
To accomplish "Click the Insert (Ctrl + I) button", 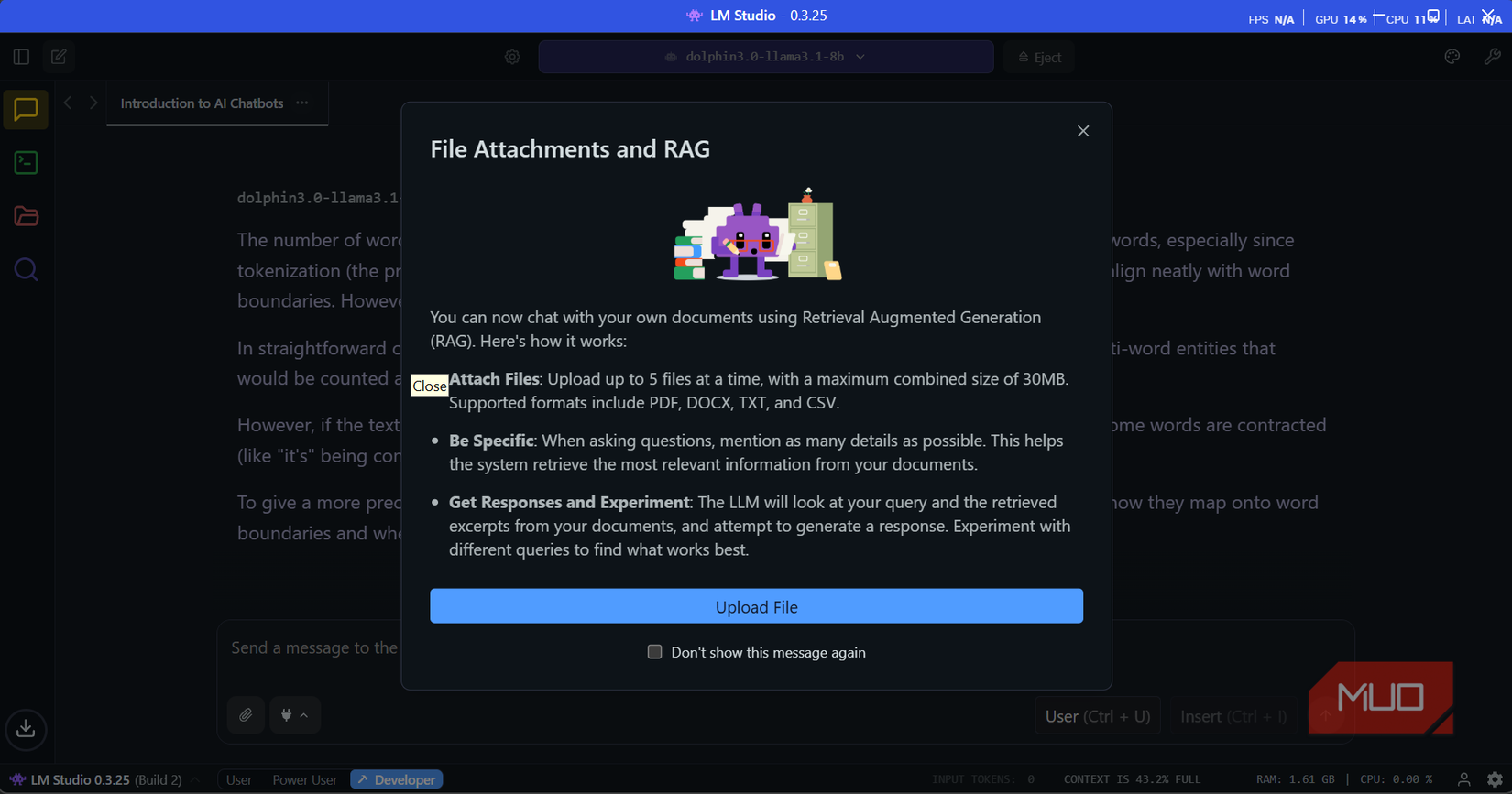I will [1233, 716].
